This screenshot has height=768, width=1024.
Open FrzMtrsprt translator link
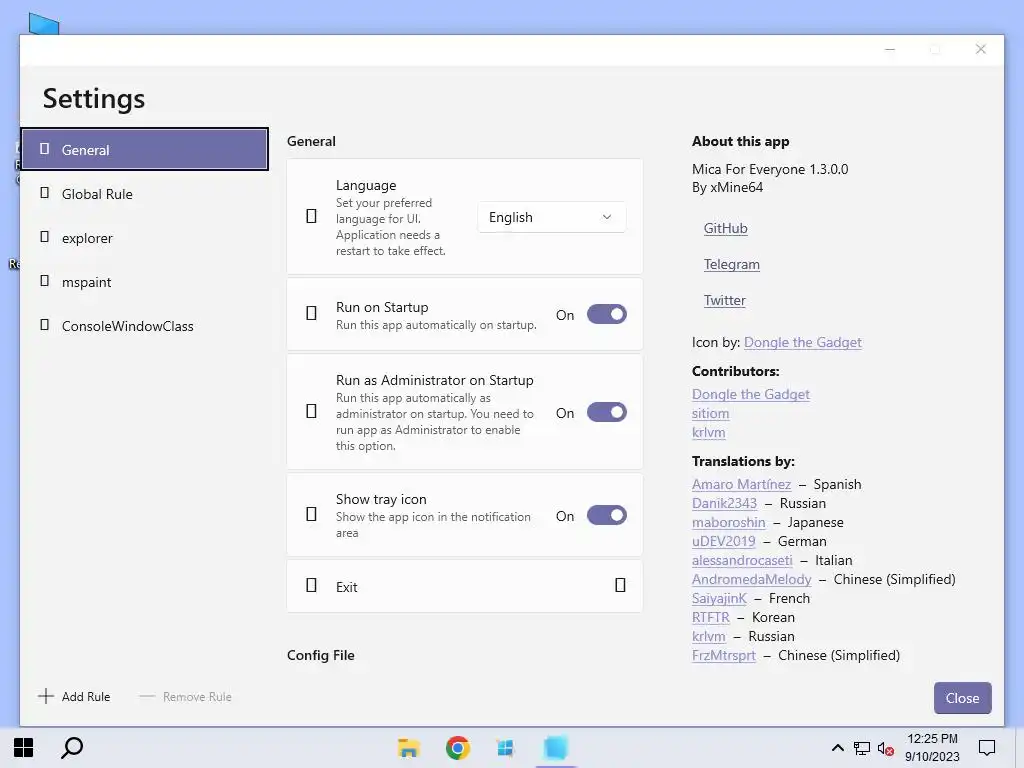point(724,655)
